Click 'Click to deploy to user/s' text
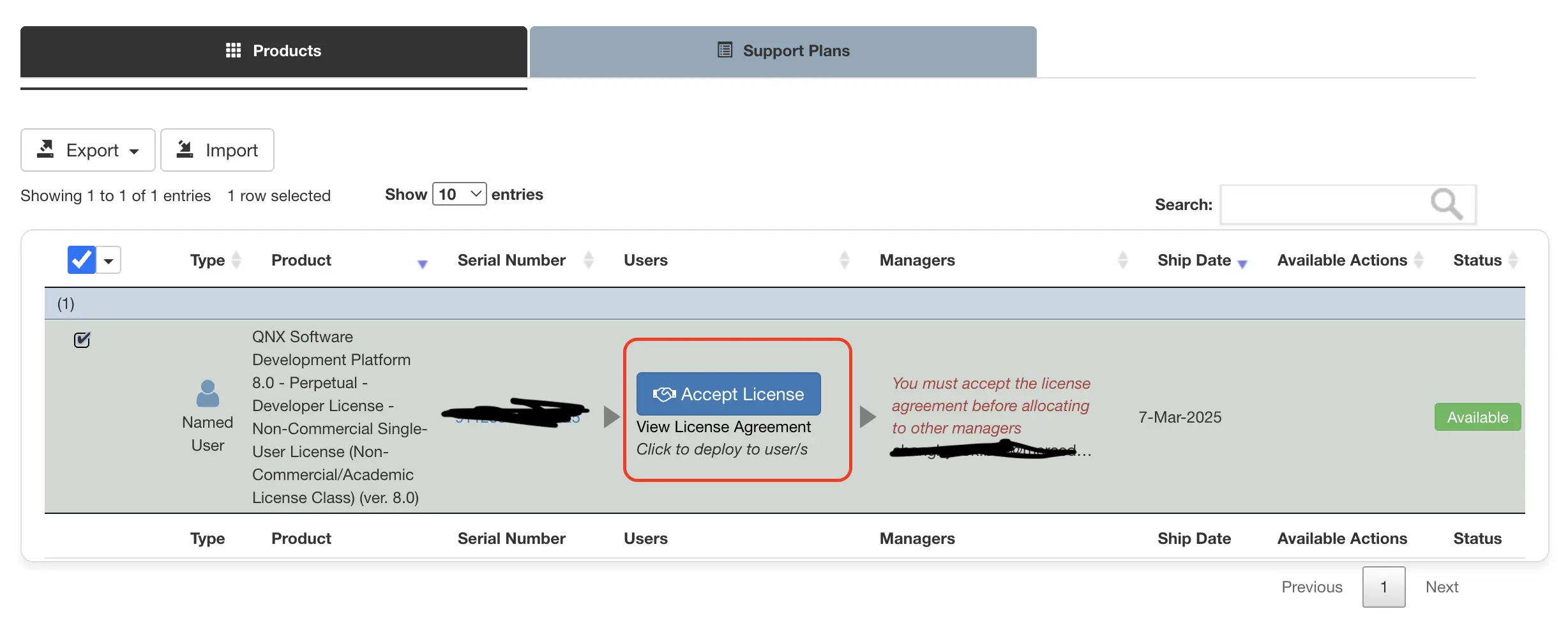The height and width of the screenshot is (632, 1568). (722, 449)
